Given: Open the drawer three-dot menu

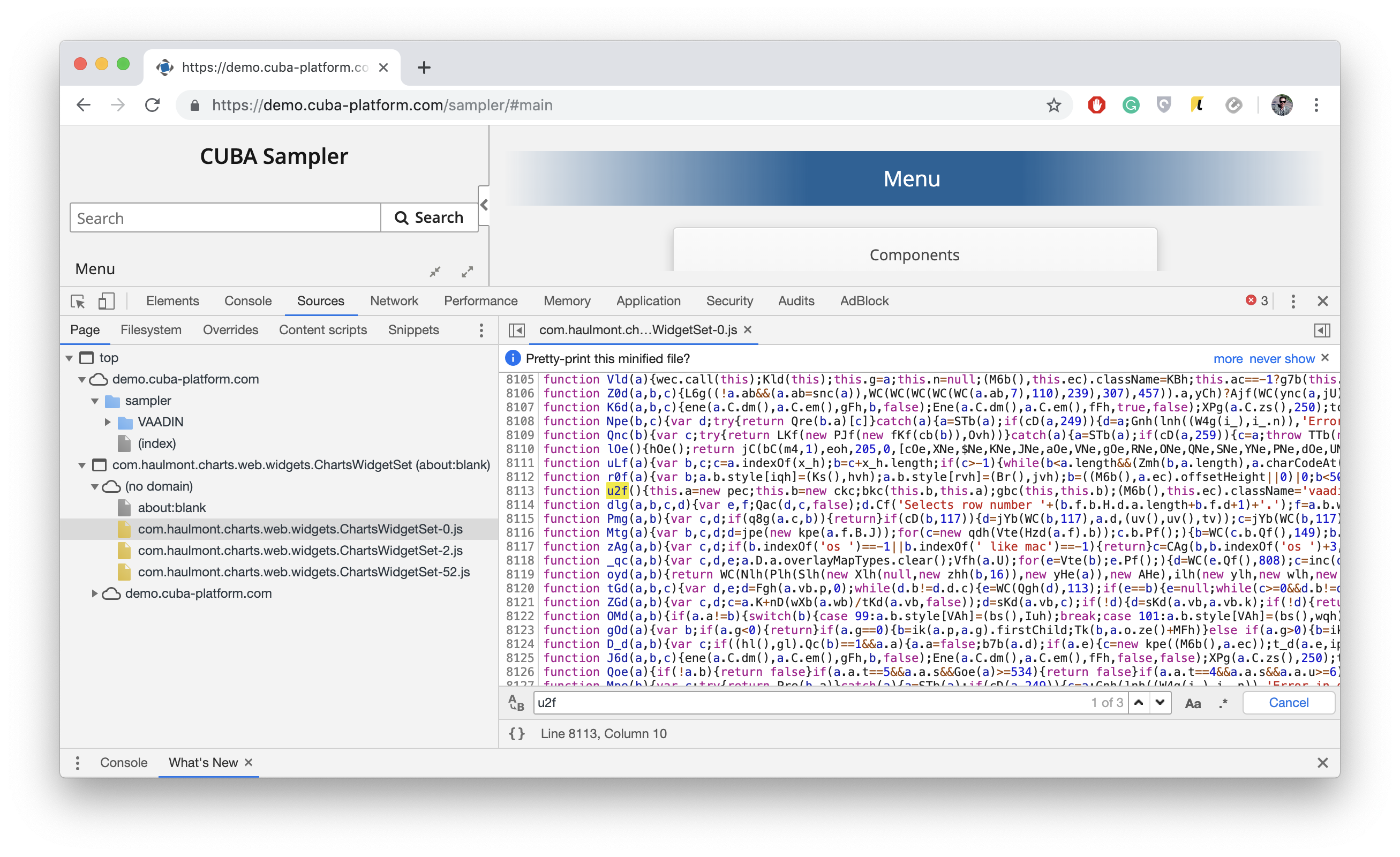Looking at the screenshot, I should click(x=78, y=763).
